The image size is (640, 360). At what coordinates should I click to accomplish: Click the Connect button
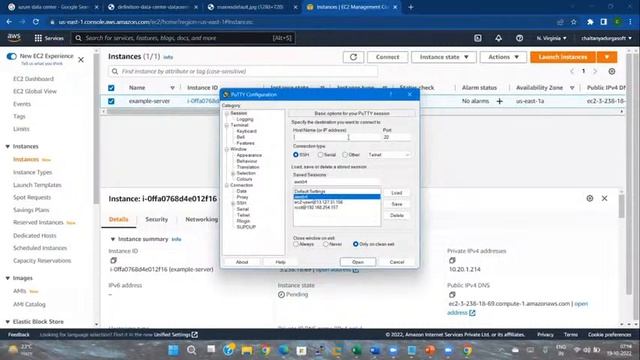(387, 57)
